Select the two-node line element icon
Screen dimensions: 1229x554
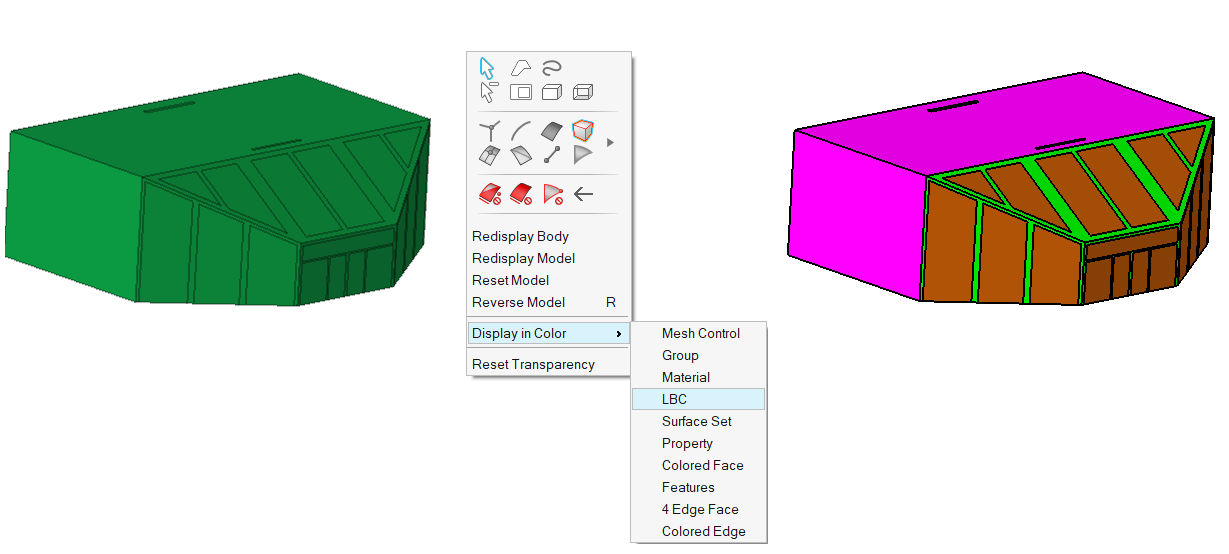point(551,155)
